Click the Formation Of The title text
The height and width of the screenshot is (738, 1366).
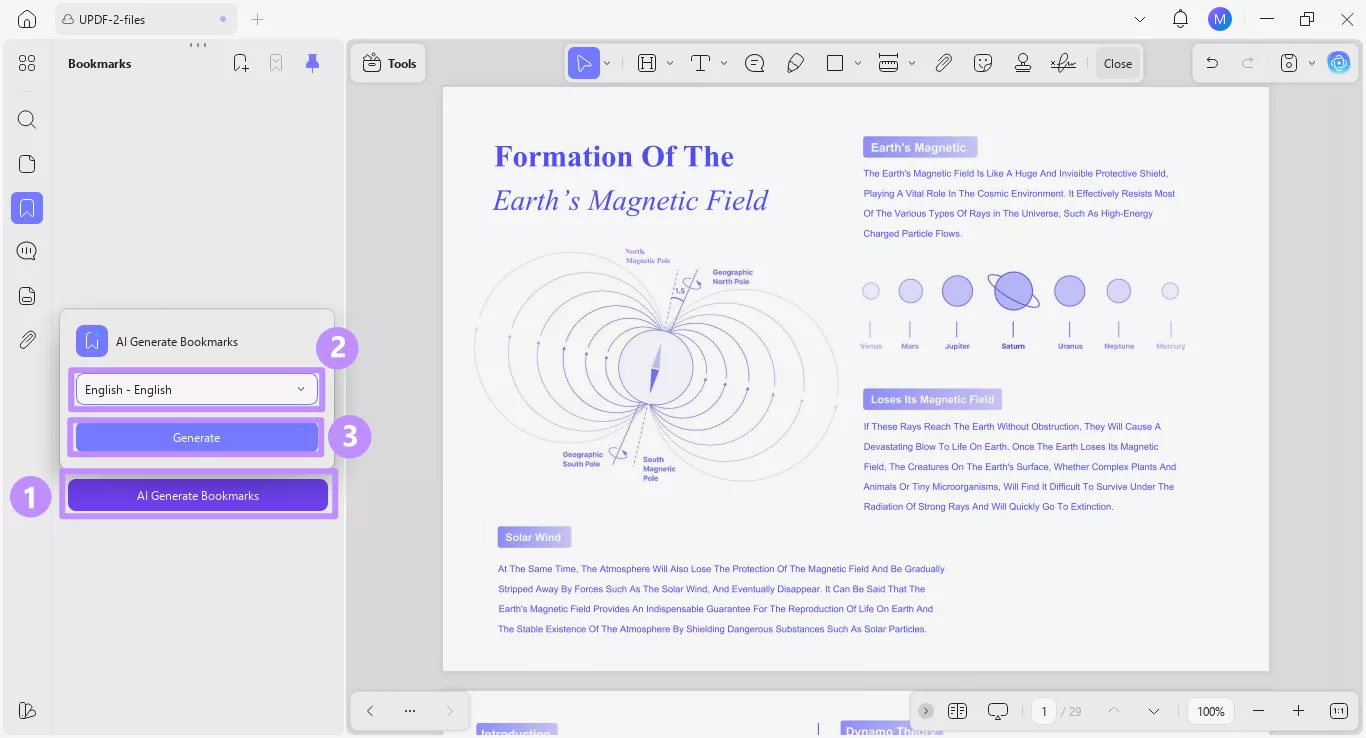tap(614, 156)
